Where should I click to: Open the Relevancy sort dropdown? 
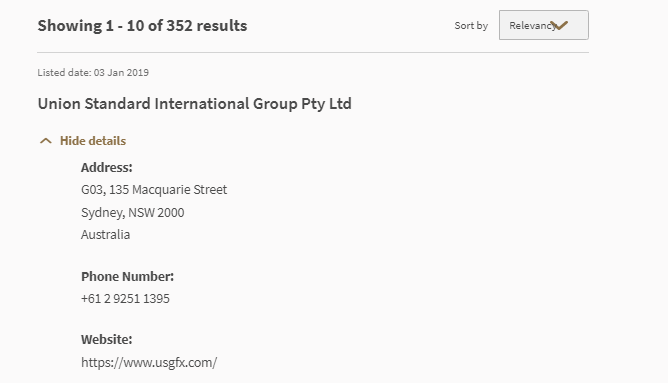(x=544, y=25)
